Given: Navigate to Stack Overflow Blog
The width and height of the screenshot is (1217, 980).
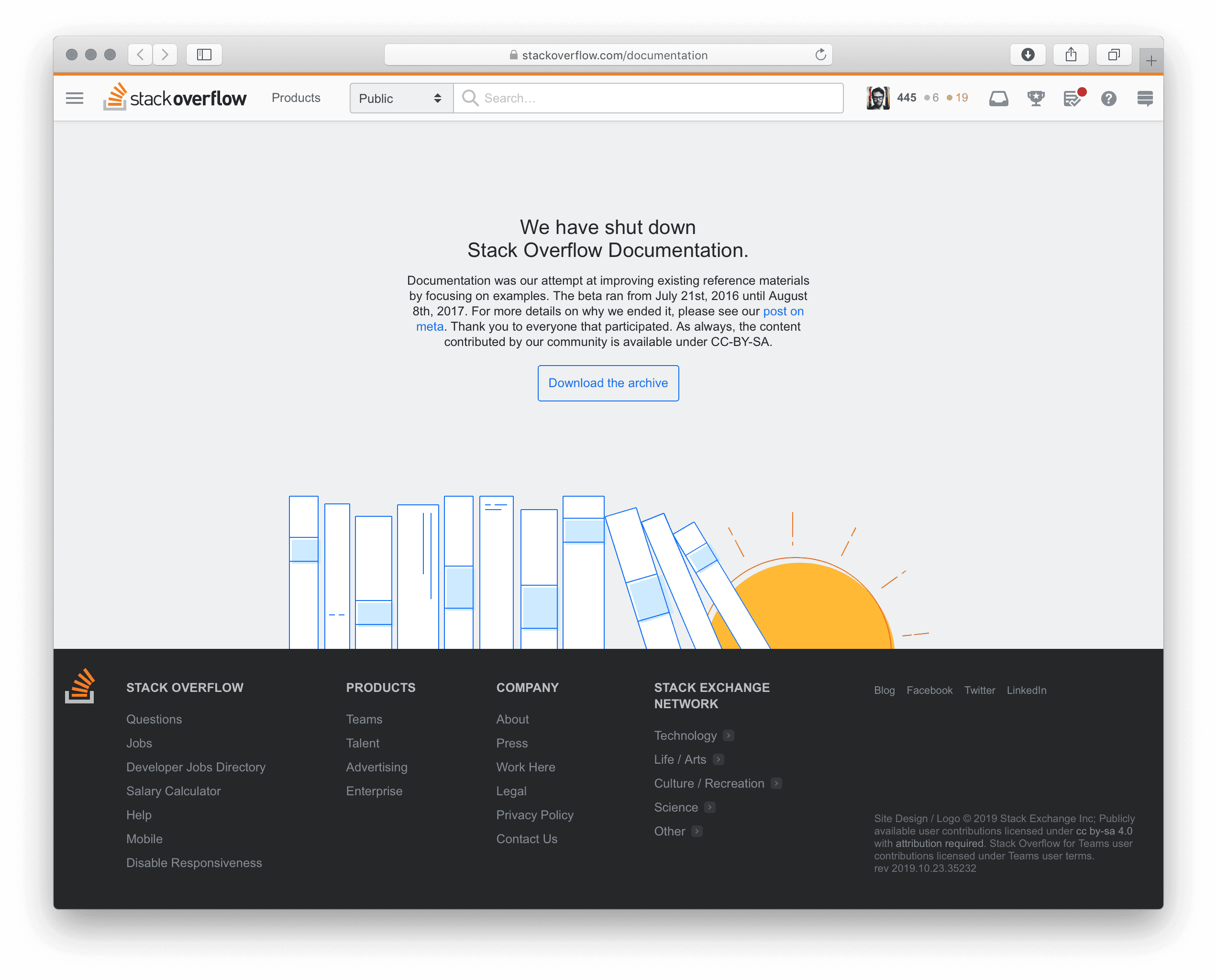Looking at the screenshot, I should (x=884, y=690).
